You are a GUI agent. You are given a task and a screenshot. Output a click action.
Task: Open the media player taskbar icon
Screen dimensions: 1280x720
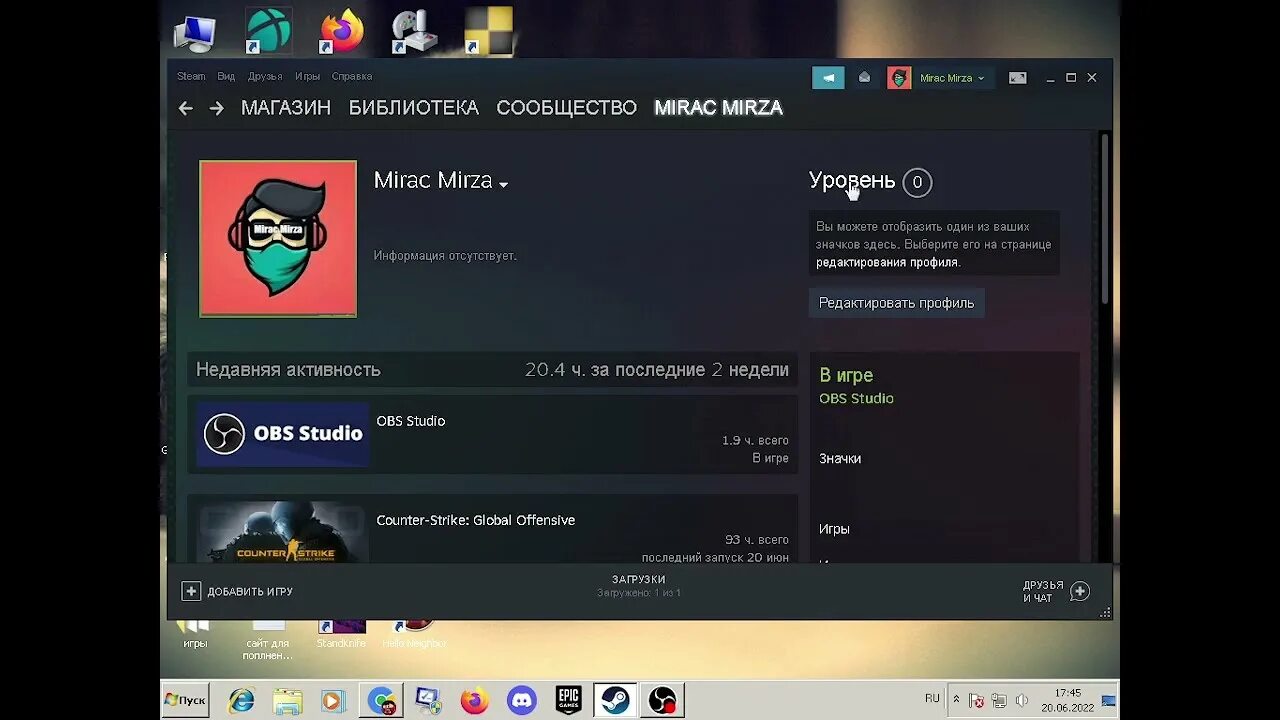click(334, 700)
